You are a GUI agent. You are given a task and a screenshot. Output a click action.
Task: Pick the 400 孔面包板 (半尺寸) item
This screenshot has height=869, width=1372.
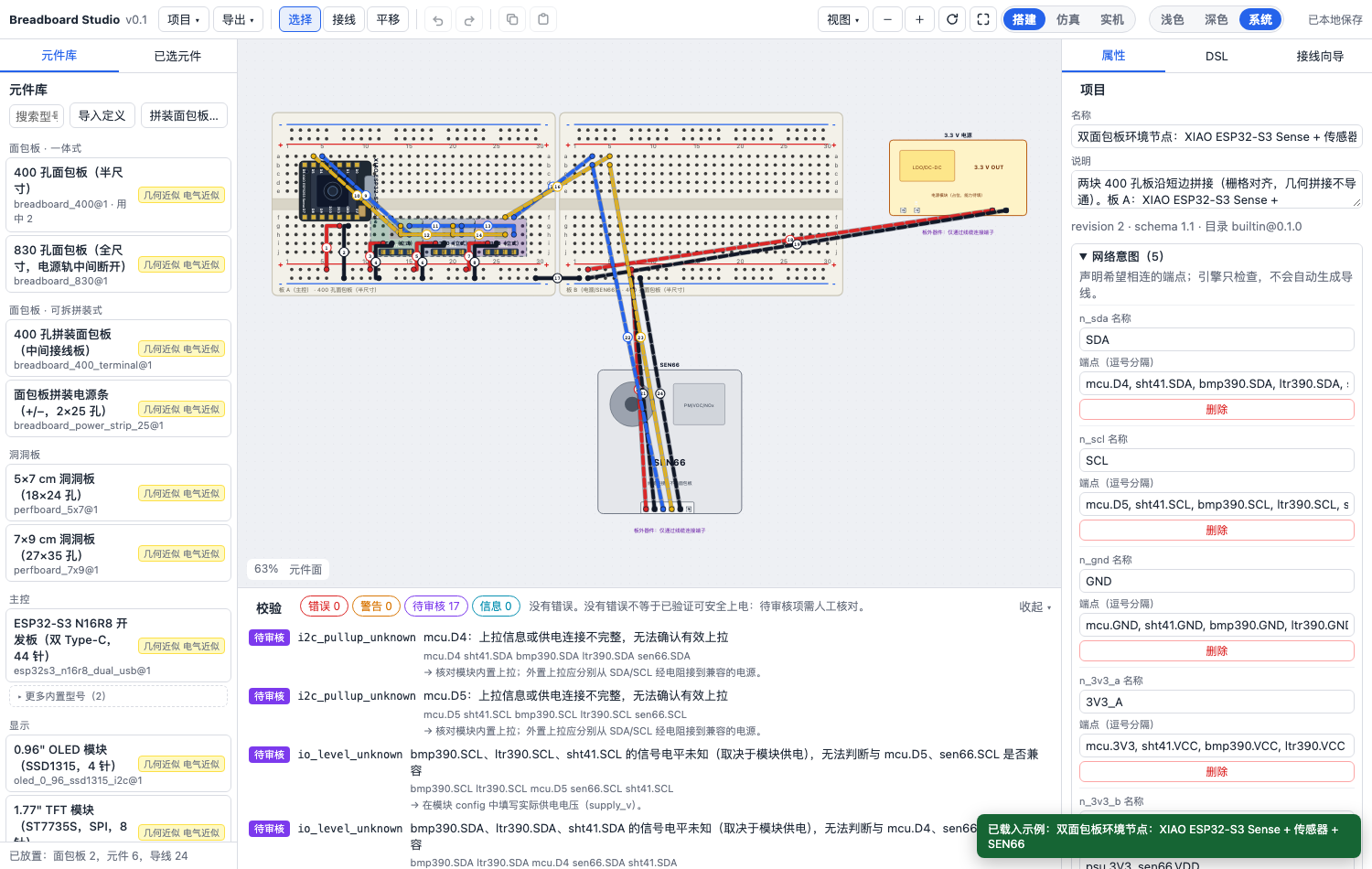(119, 195)
